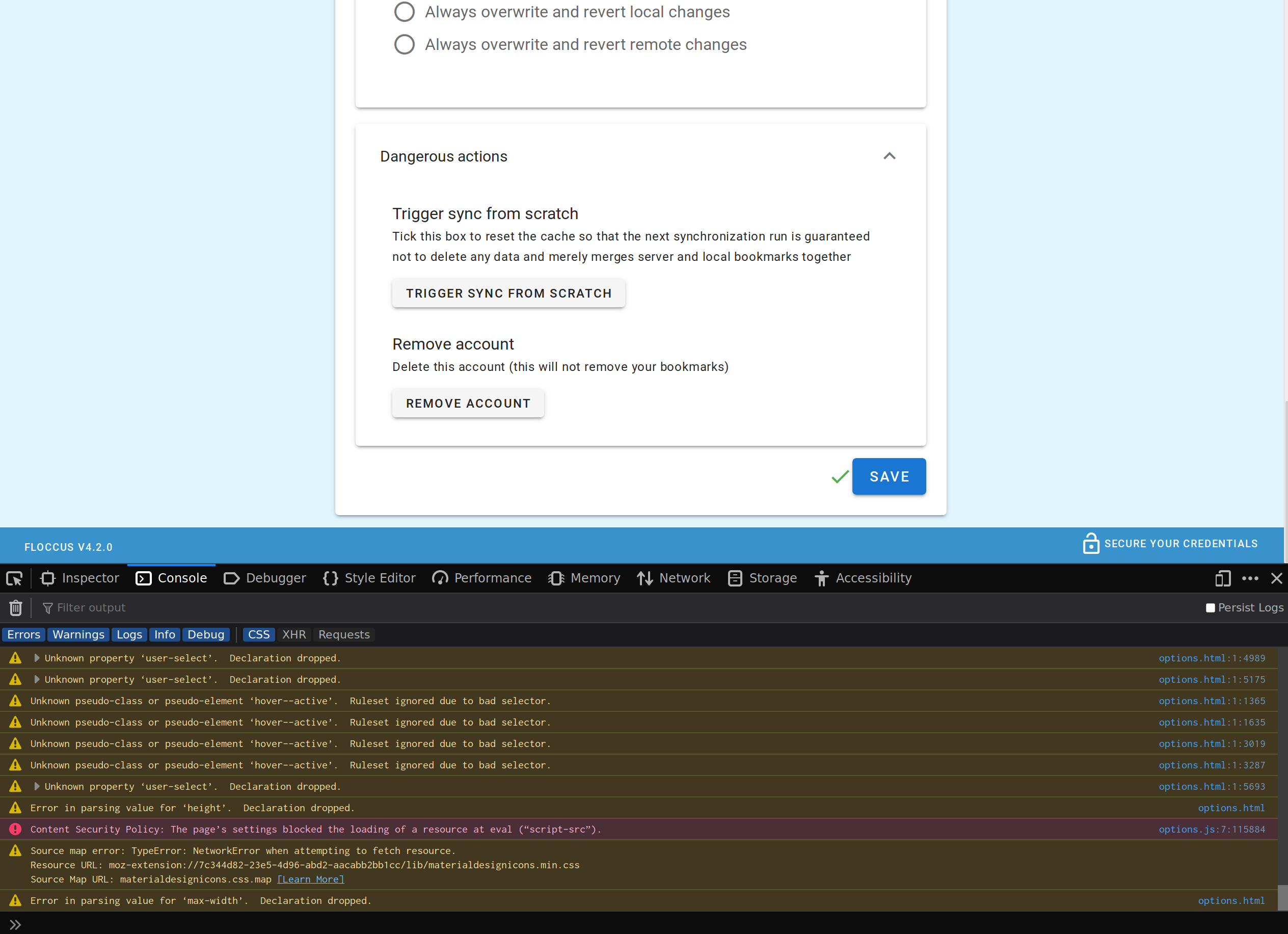The height and width of the screenshot is (934, 1288).
Task: Click the lock icon for secure credentials
Action: point(1090,544)
